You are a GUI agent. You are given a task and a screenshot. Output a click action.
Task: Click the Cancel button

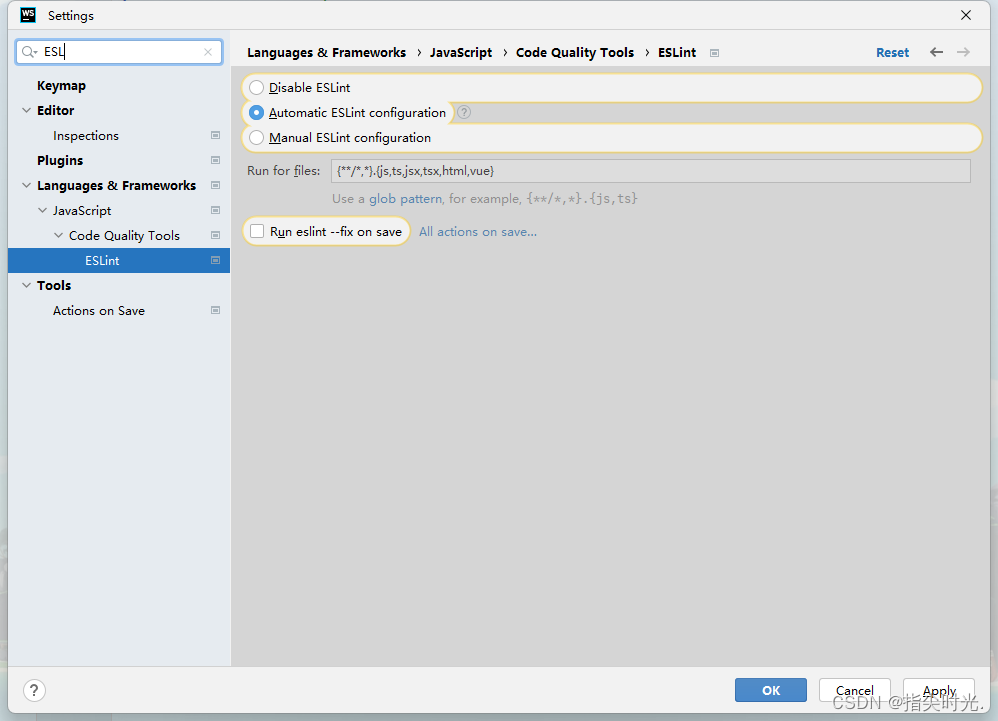(854, 690)
